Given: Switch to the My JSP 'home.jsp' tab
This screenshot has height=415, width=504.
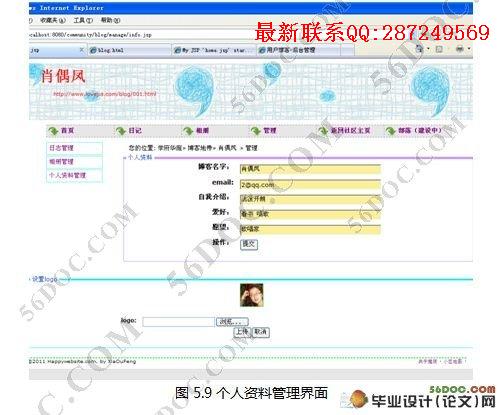Looking at the screenshot, I should (214, 50).
